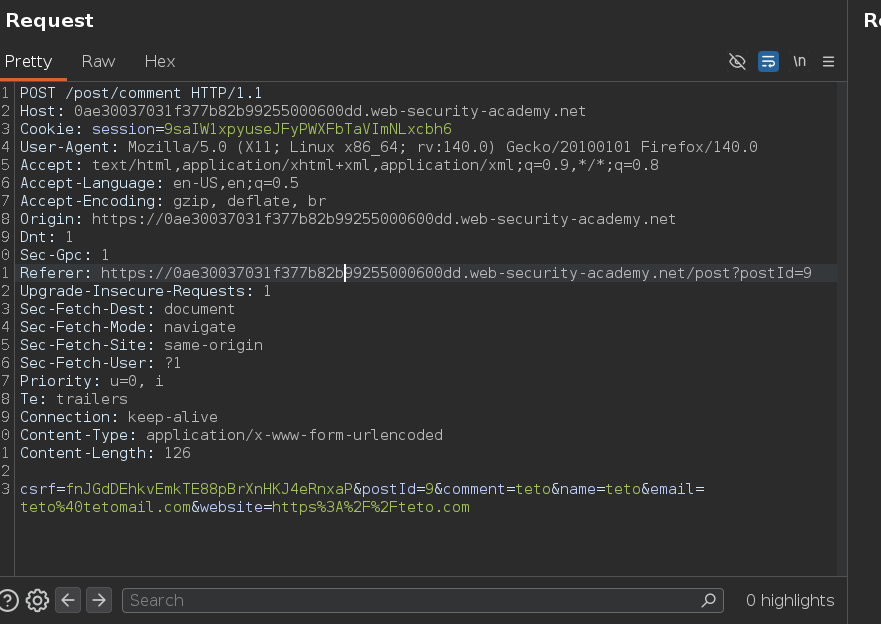Click the session cookie value 9saIW1xpyuseJFyPWXFbTaVImNLxcbh6
881x624 pixels.
click(x=308, y=129)
